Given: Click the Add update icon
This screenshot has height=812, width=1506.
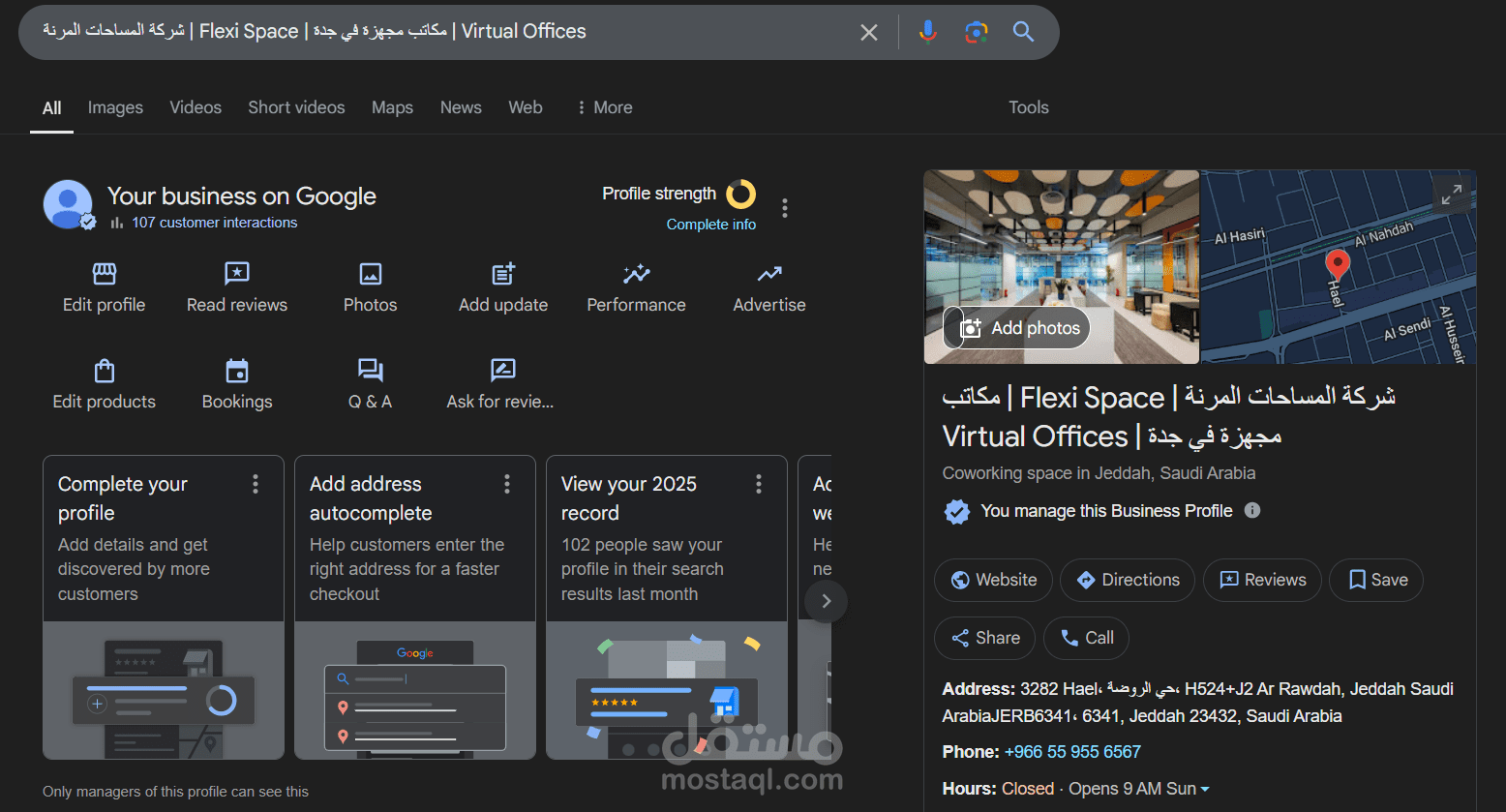Looking at the screenshot, I should tap(503, 274).
